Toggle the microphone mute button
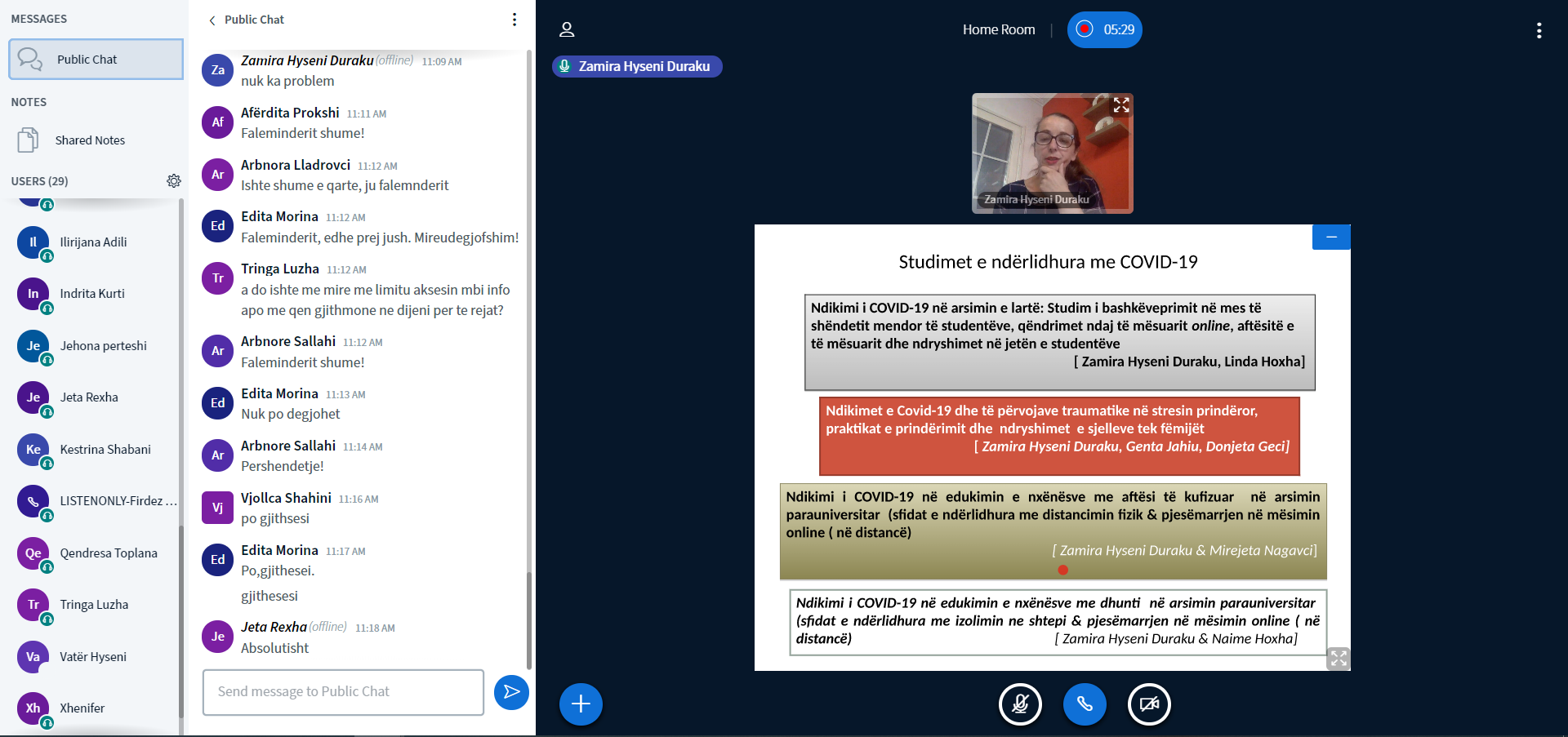Viewport: 1568px width, 737px height. 1020,704
